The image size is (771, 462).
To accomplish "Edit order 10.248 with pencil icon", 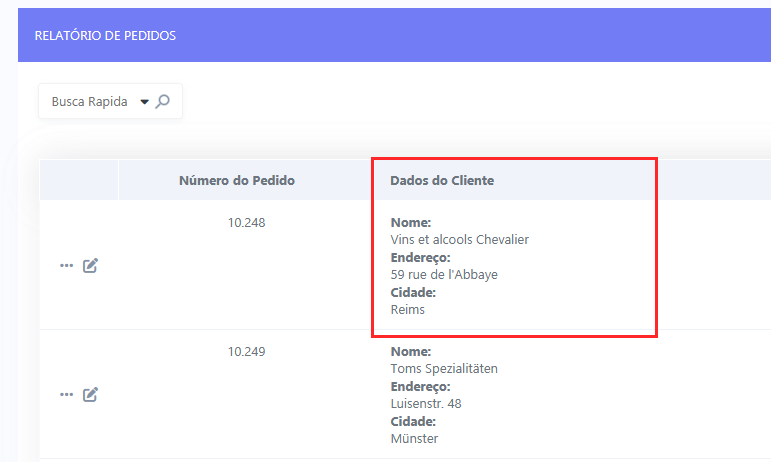I will coord(90,265).
